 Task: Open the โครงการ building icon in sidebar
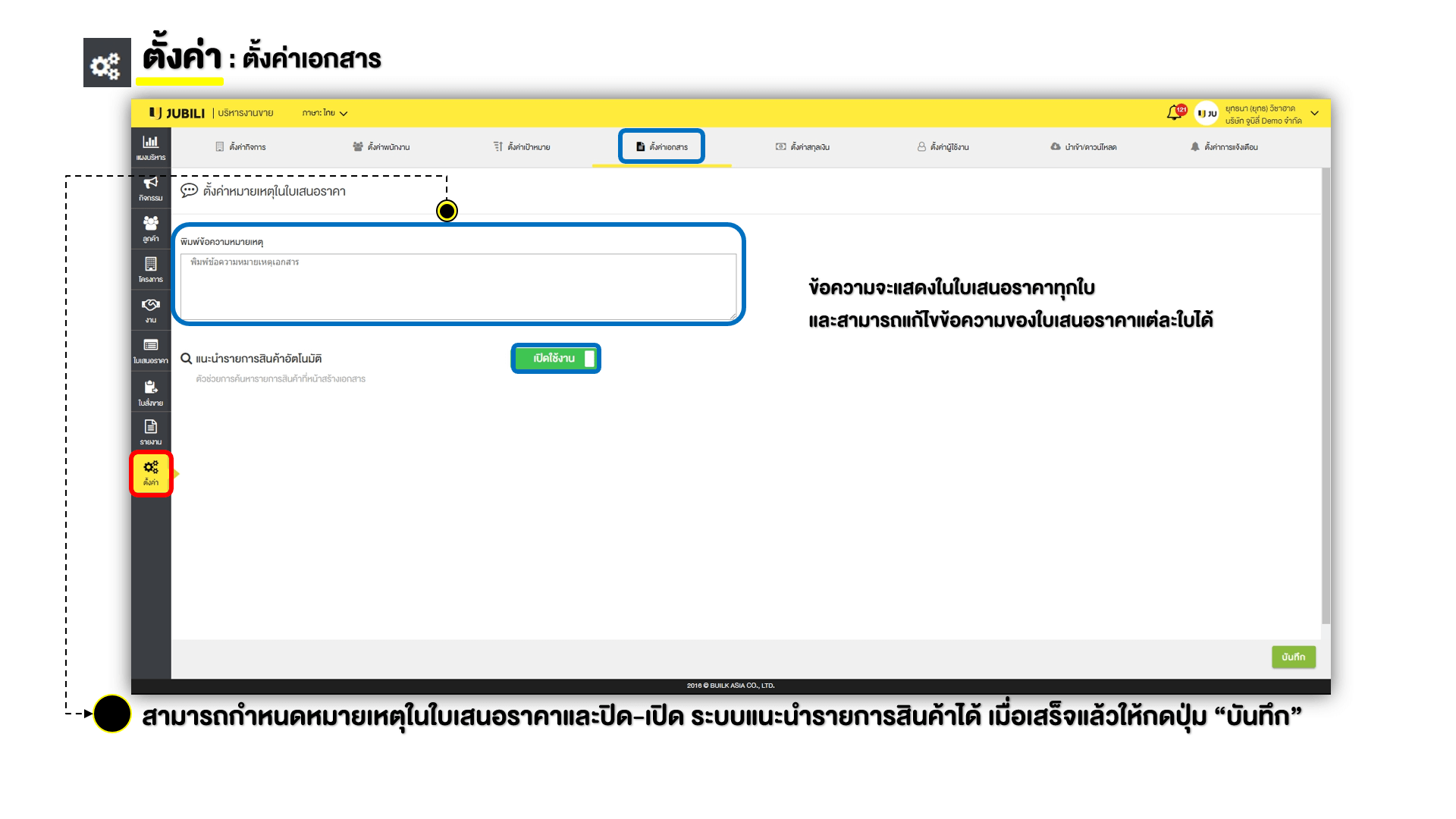tap(150, 269)
